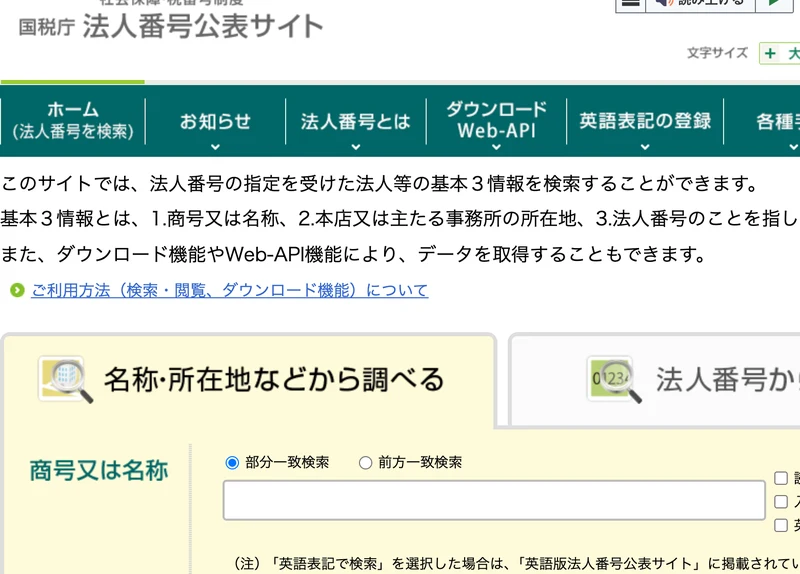Open the read-aloud hamburger menu icon
Viewport: 800px width, 574px height.
click(631, 4)
